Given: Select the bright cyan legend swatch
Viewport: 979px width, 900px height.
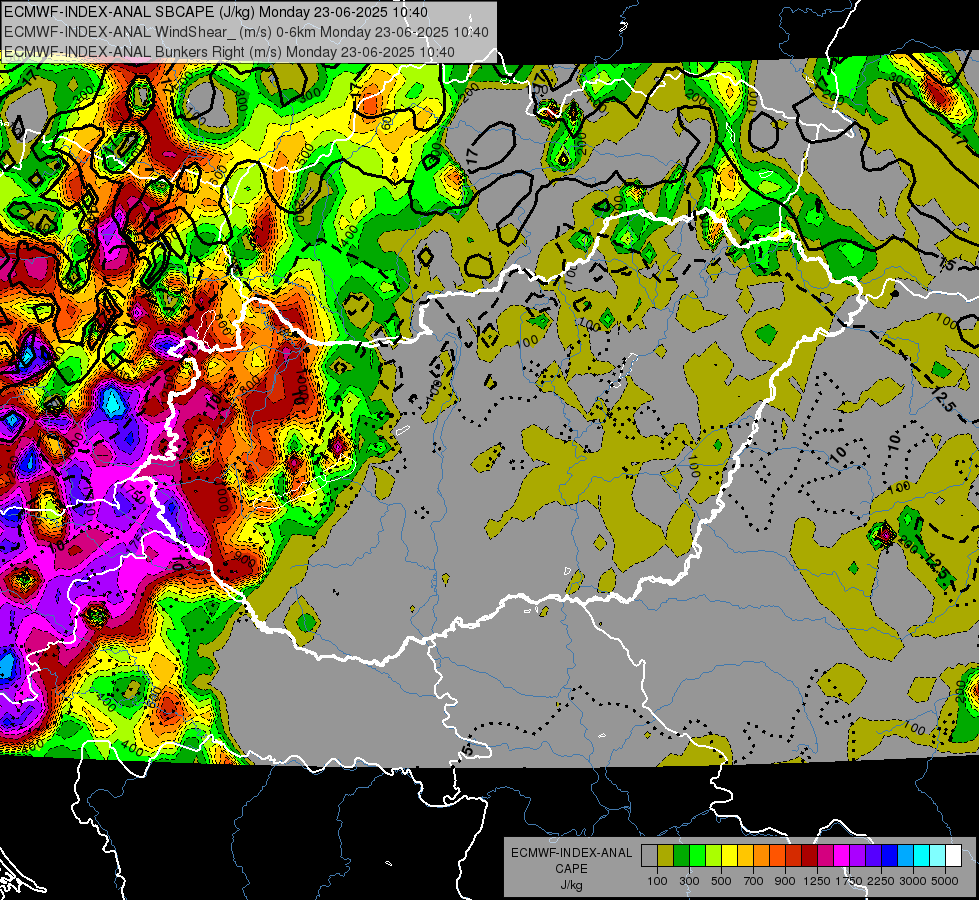Looking at the screenshot, I should [922, 856].
